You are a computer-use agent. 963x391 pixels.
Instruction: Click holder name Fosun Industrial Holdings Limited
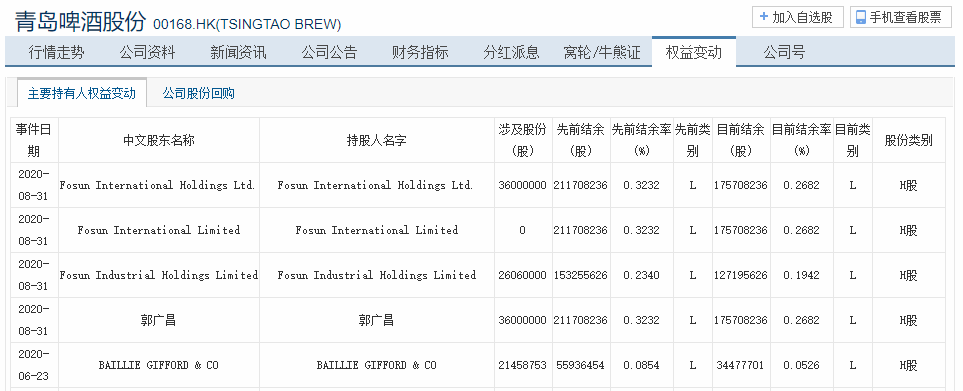[376, 275]
